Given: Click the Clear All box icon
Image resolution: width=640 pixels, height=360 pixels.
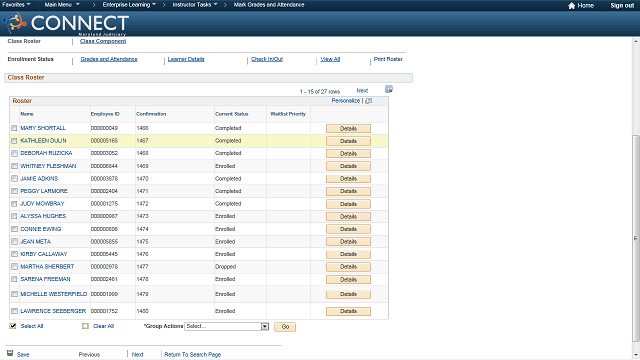Looking at the screenshot, I should pyautogui.click(x=85, y=326).
